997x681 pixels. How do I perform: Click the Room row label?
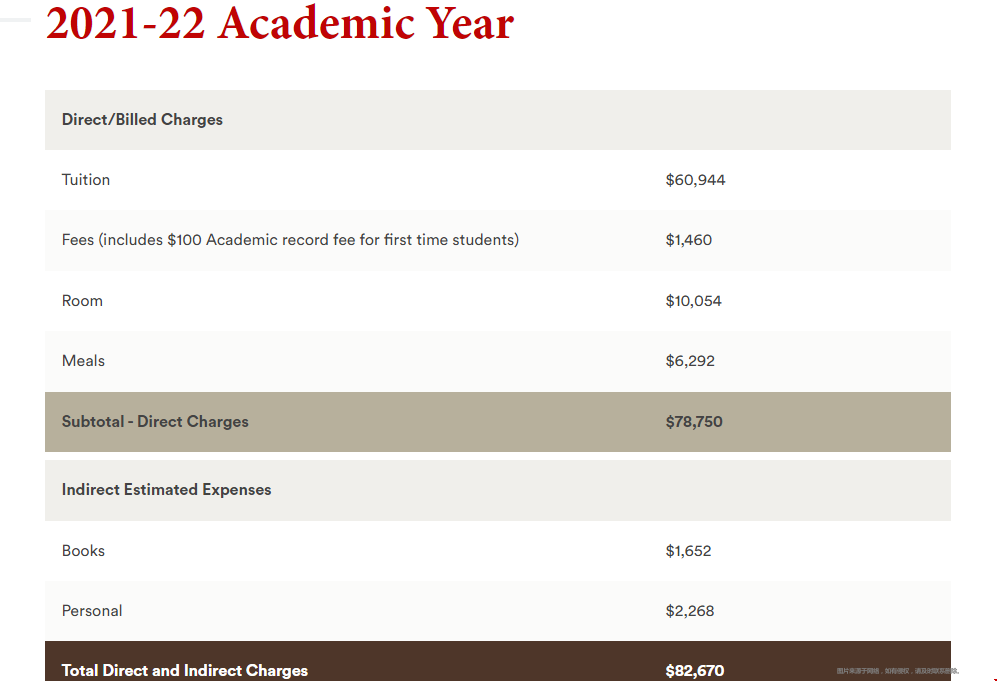(x=82, y=301)
